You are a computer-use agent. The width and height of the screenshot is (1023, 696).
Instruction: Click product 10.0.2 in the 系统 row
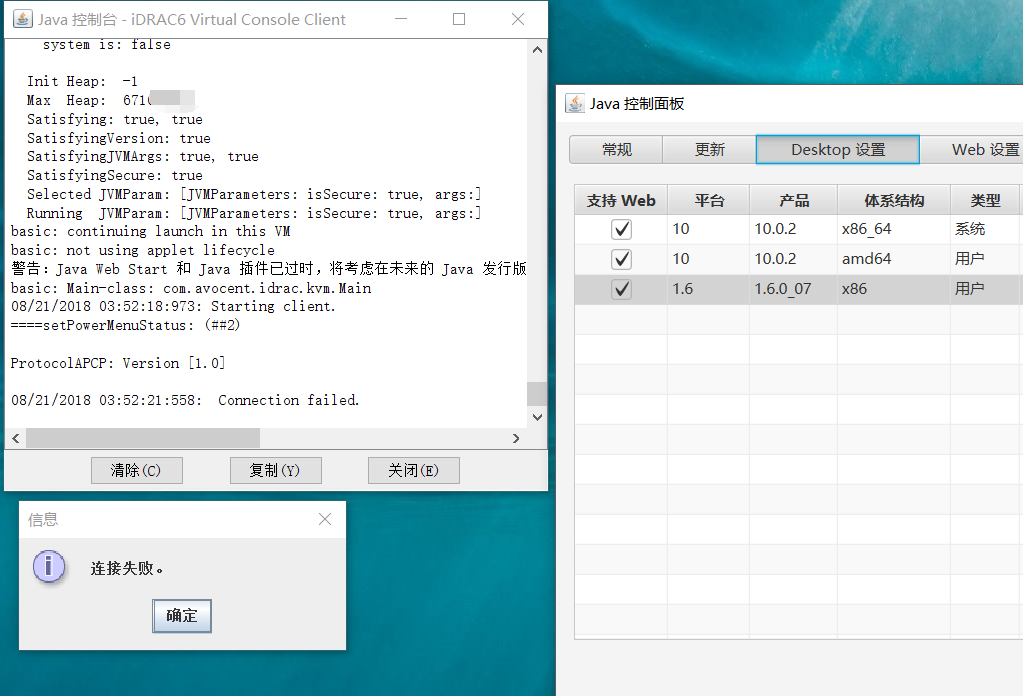(x=793, y=229)
